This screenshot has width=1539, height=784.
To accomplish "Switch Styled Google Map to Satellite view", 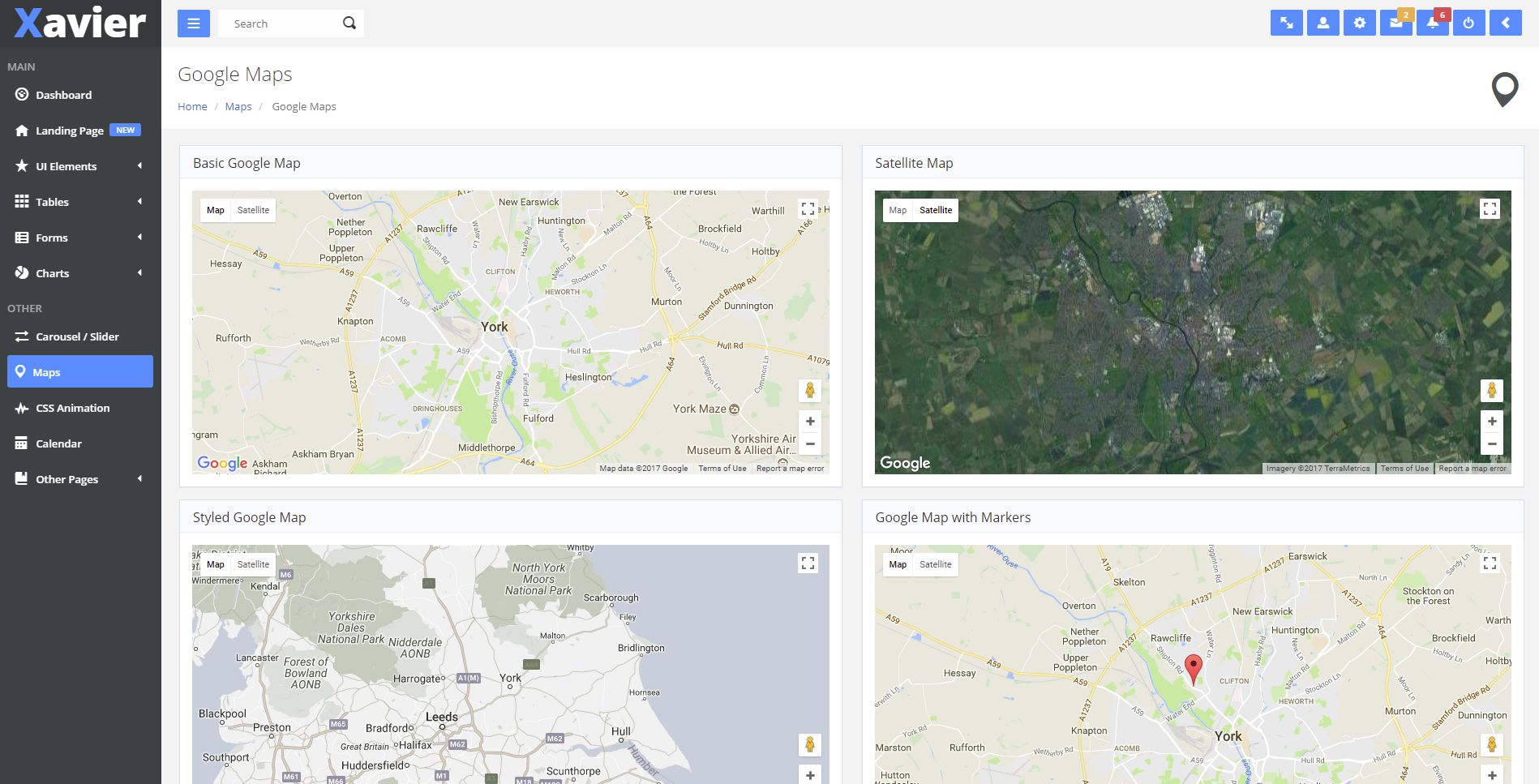I will [253, 564].
